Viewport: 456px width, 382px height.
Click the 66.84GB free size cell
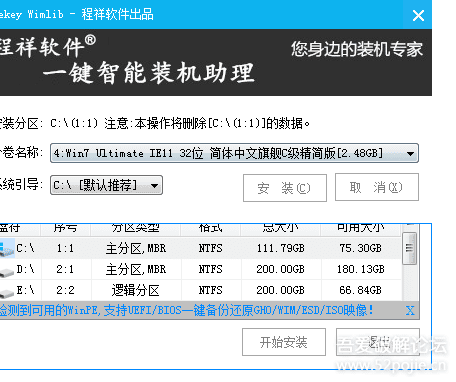[x=360, y=290]
